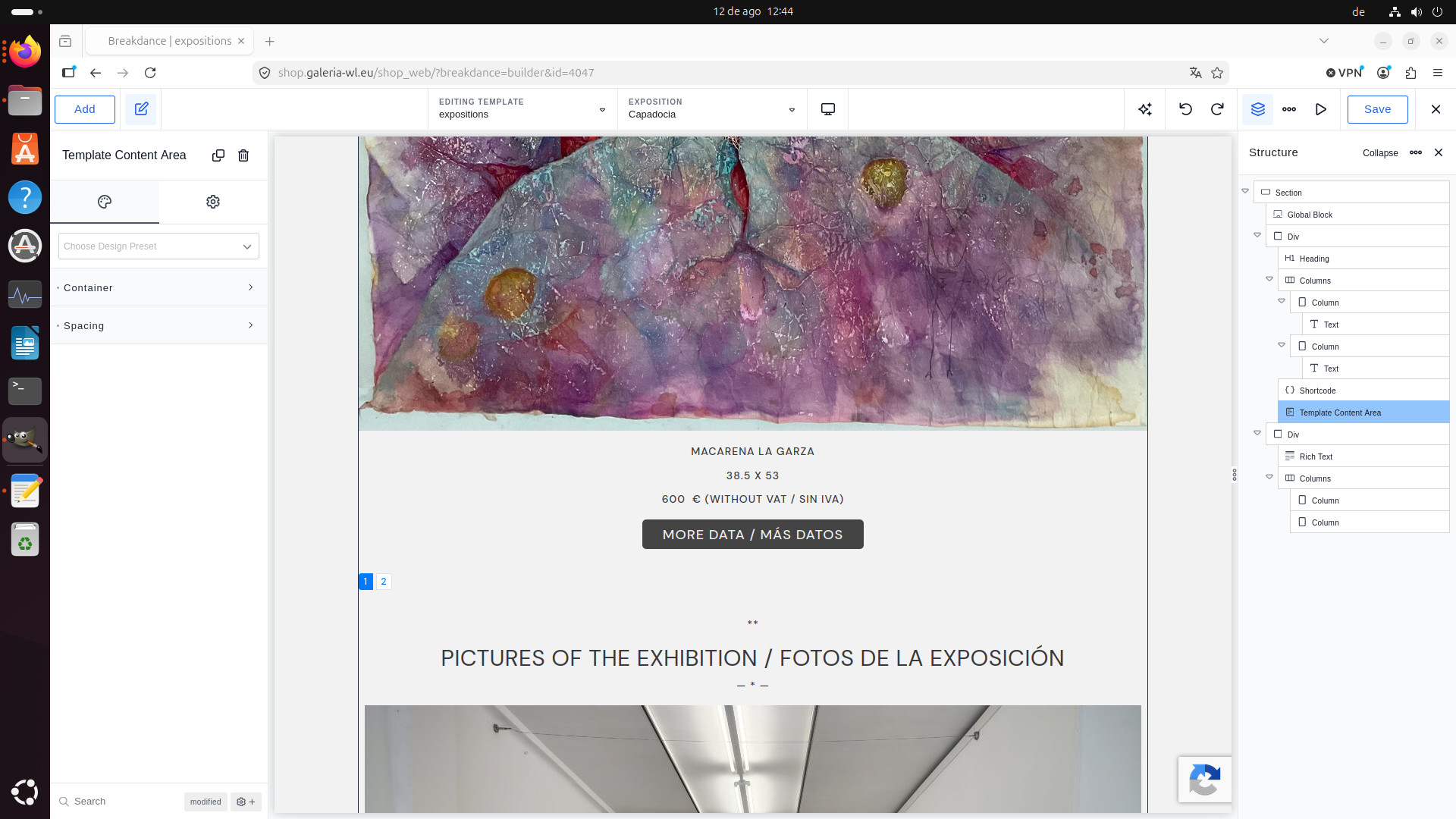Viewport: 1456px width, 819px height.
Task: Delete the Template Content Area element
Action: click(243, 155)
